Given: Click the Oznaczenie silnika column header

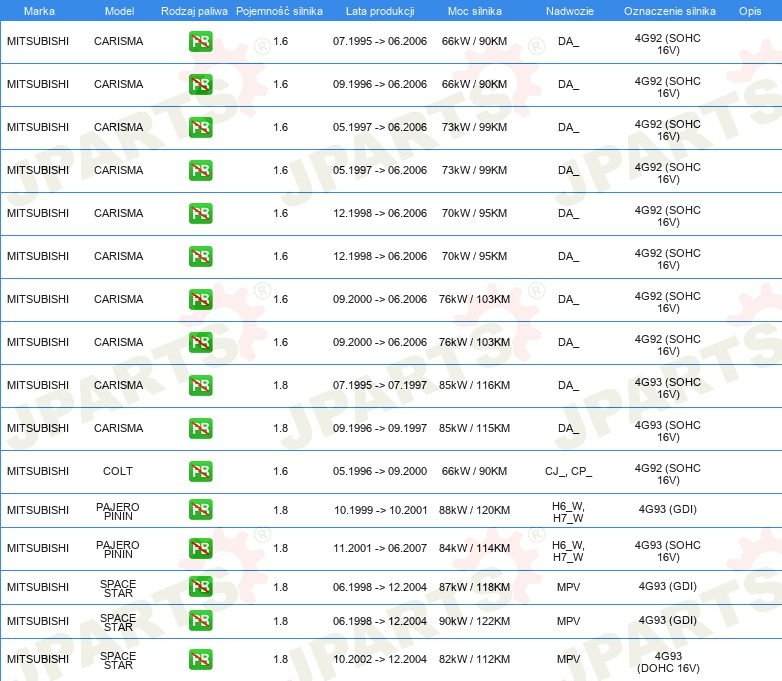Looking at the screenshot, I should click(669, 11).
